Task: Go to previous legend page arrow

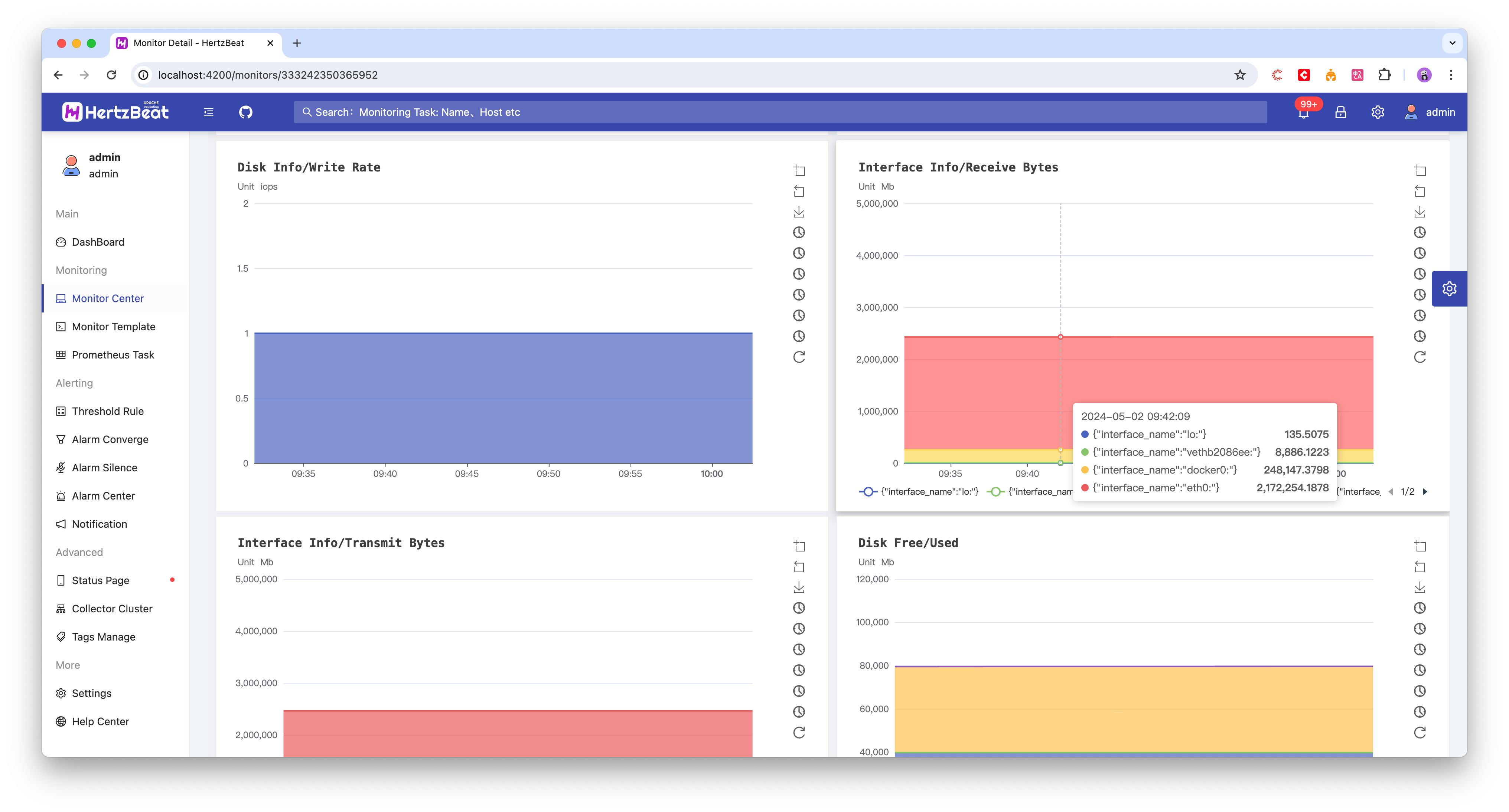Action: coord(1391,491)
